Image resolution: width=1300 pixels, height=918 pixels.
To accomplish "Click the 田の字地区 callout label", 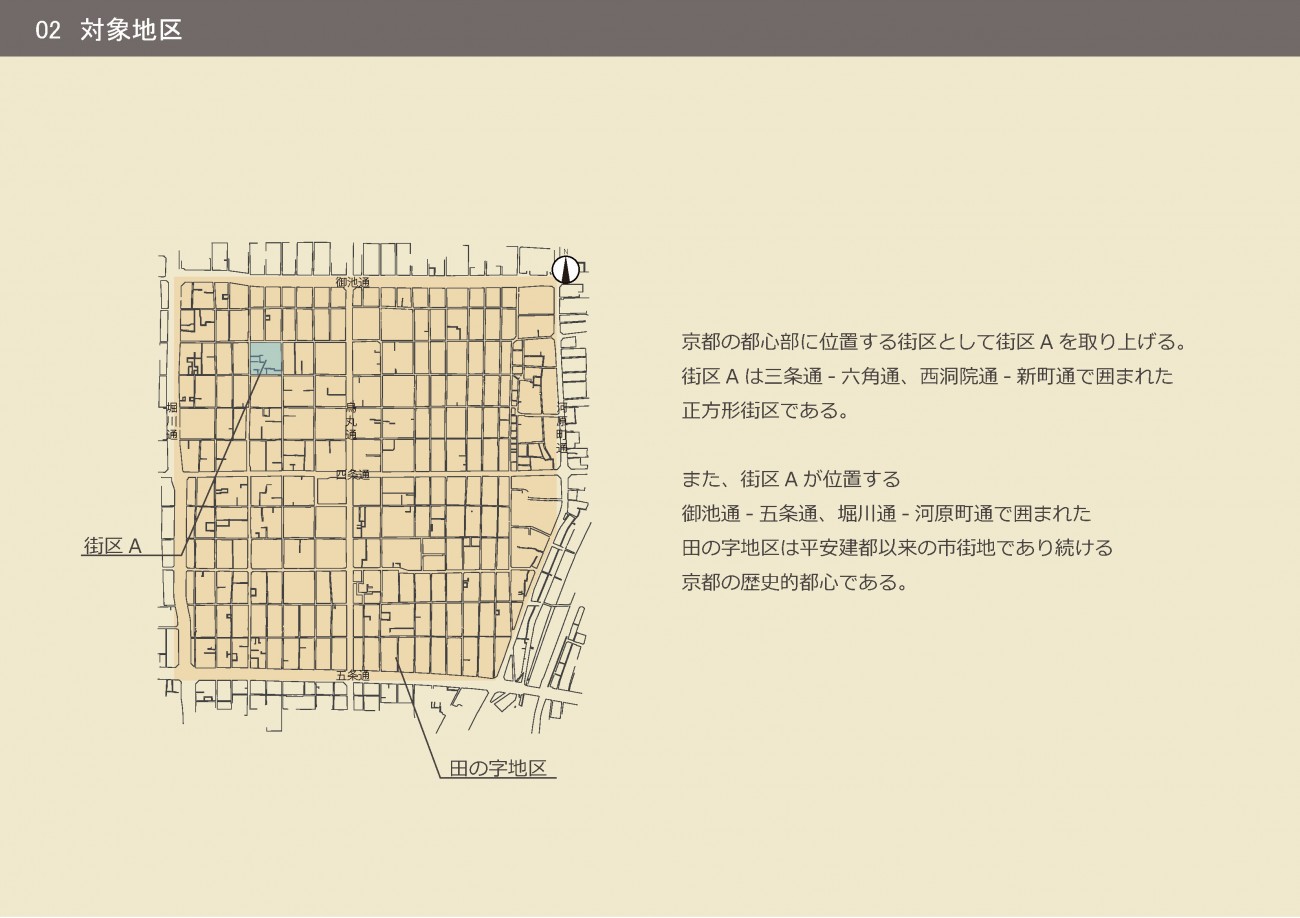I will tap(496, 768).
